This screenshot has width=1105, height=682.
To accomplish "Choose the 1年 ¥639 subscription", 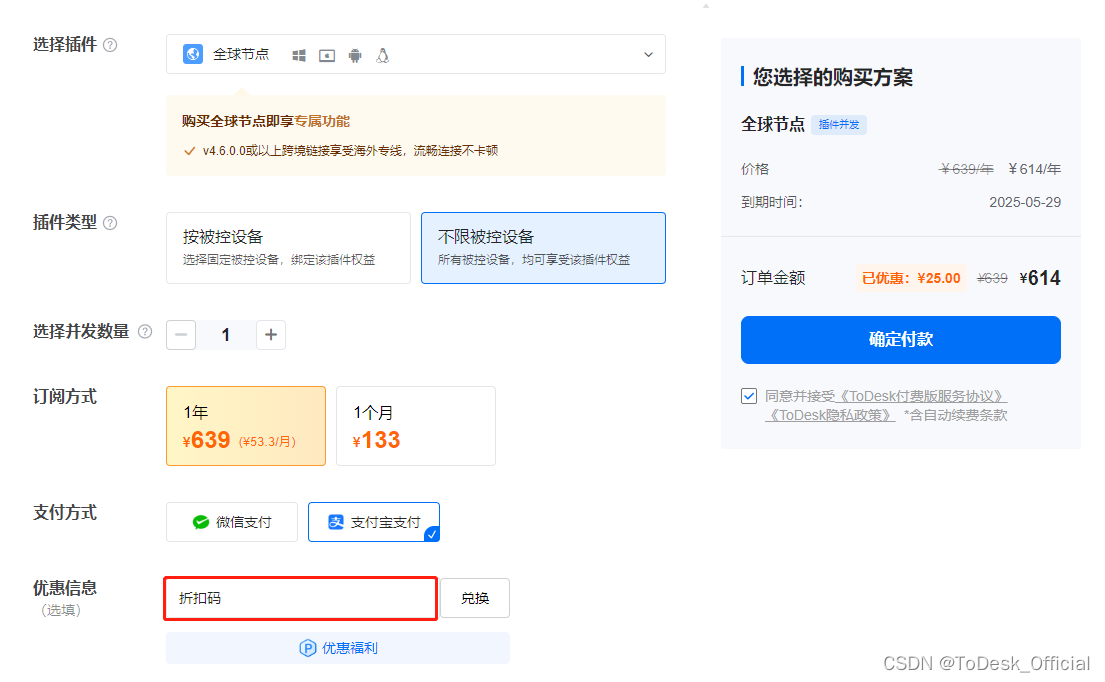I will 246,426.
